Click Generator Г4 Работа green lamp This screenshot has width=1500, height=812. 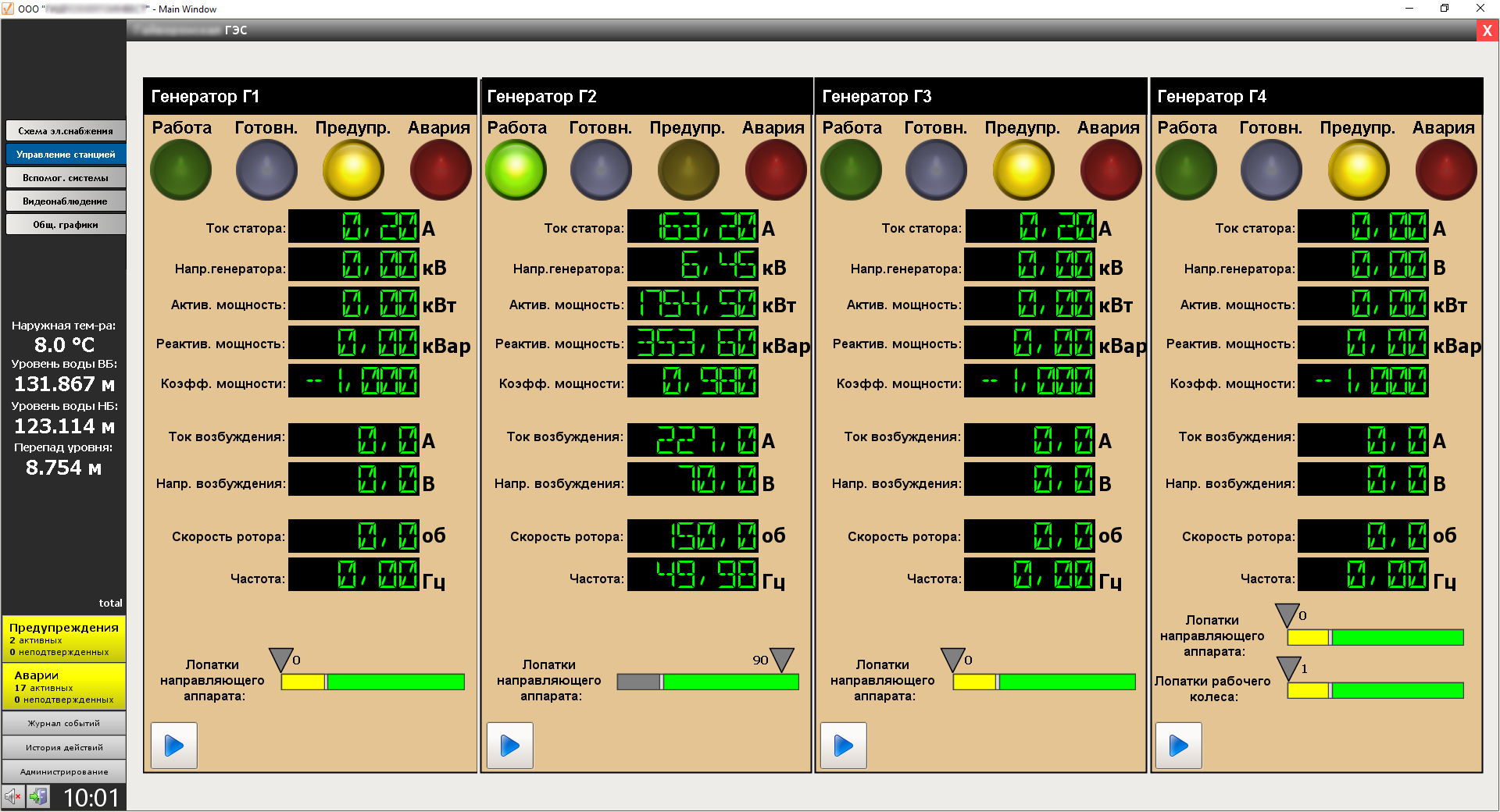click(1186, 169)
